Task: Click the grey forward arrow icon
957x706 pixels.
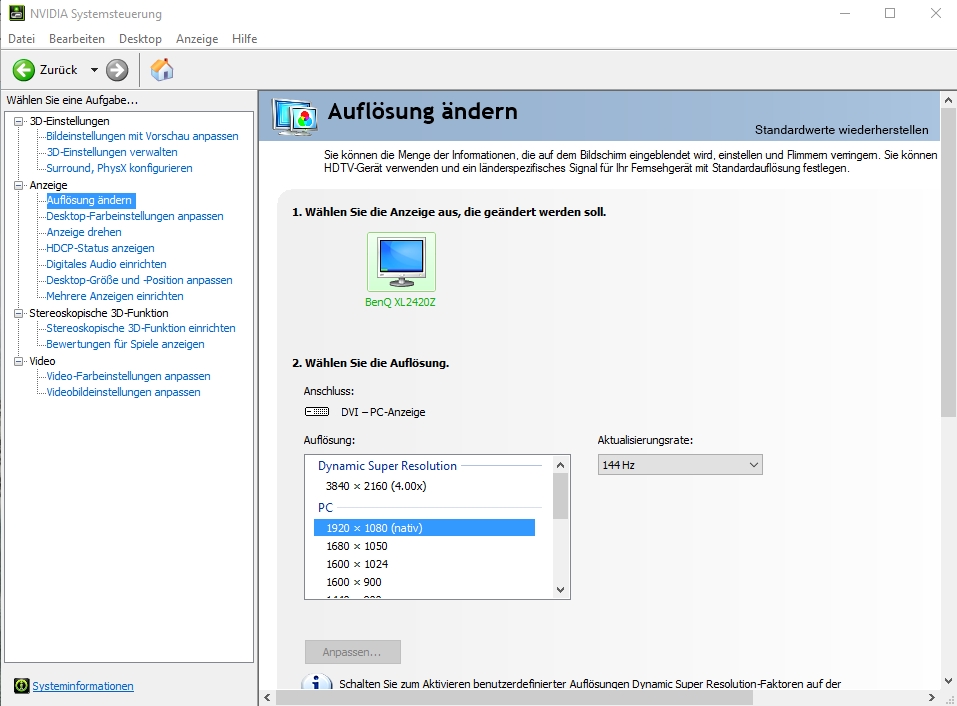Action: tap(117, 70)
